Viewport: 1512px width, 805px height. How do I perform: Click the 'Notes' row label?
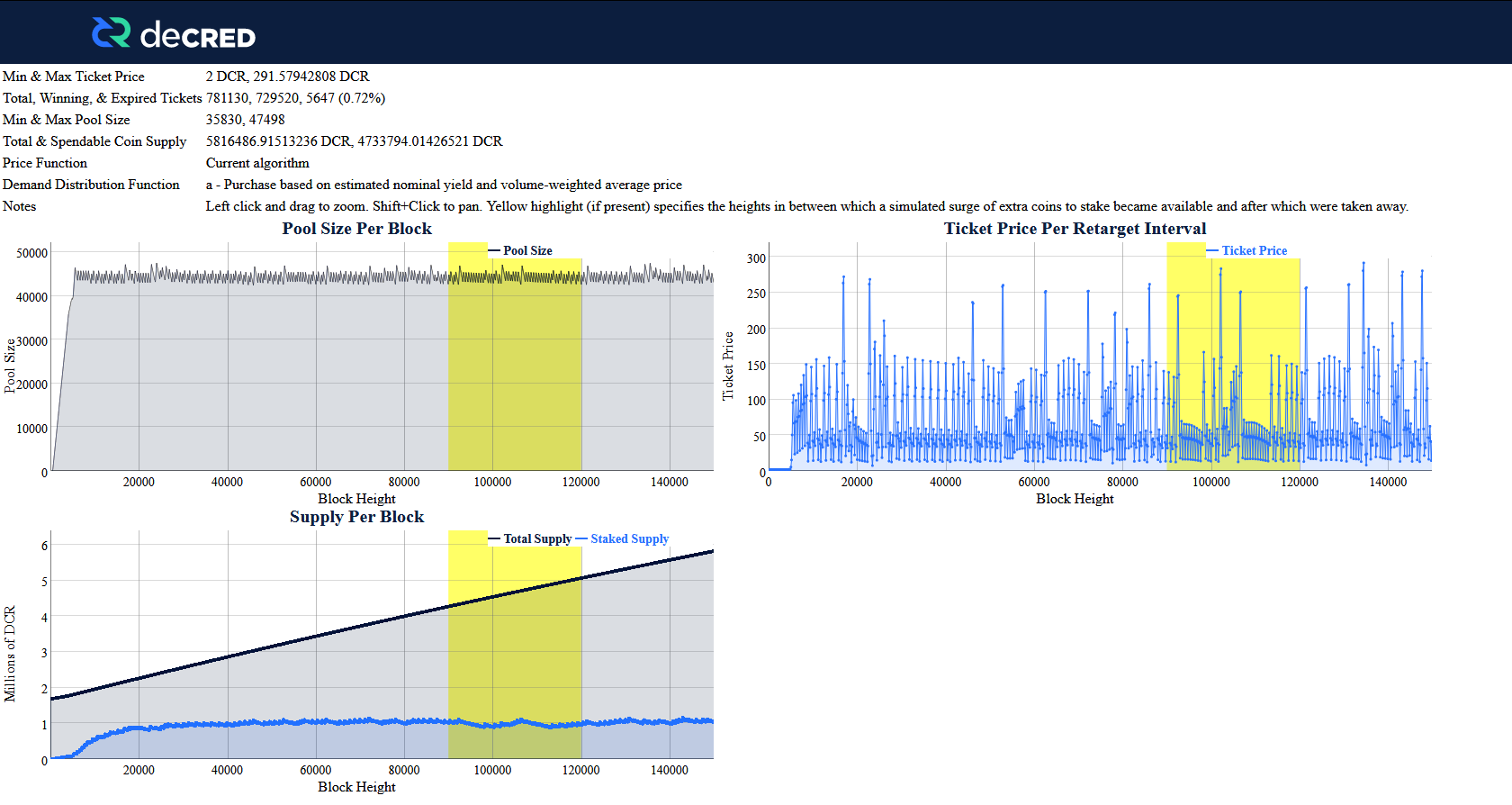pyautogui.click(x=20, y=206)
